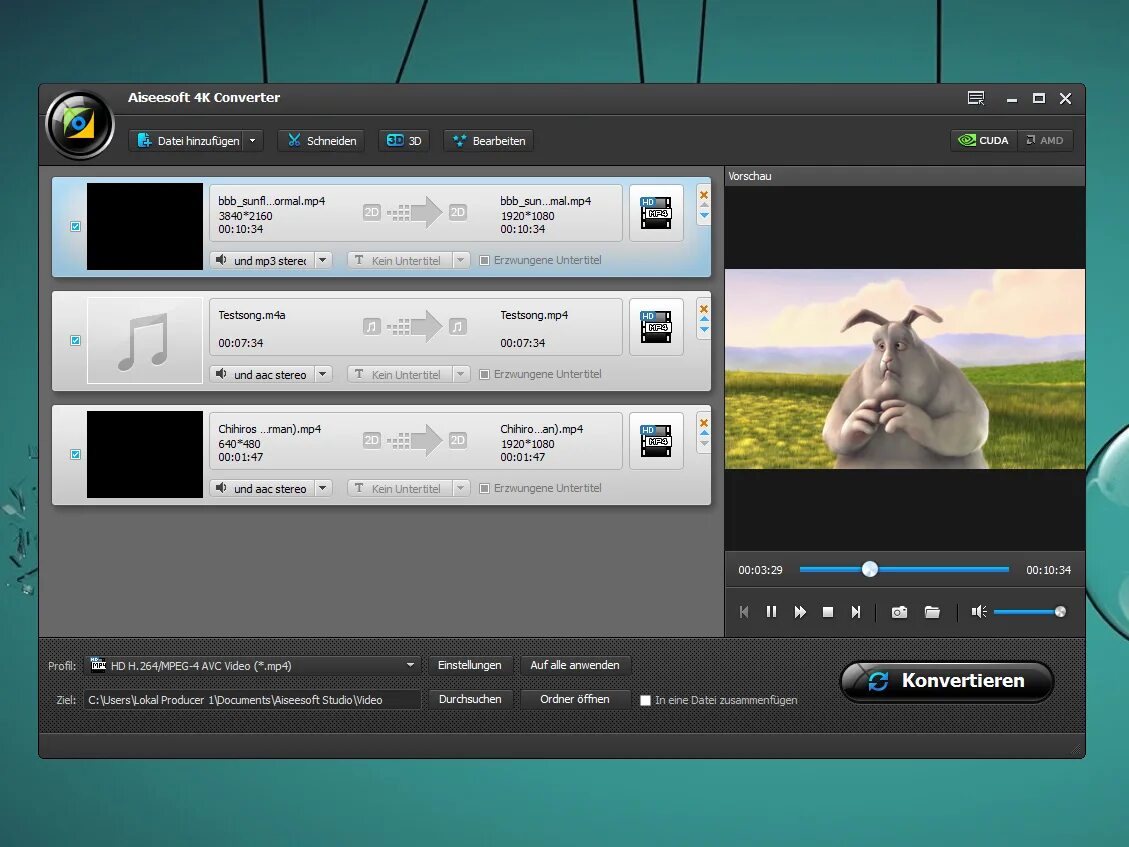Toggle AMD acceleration

(x=1045, y=140)
